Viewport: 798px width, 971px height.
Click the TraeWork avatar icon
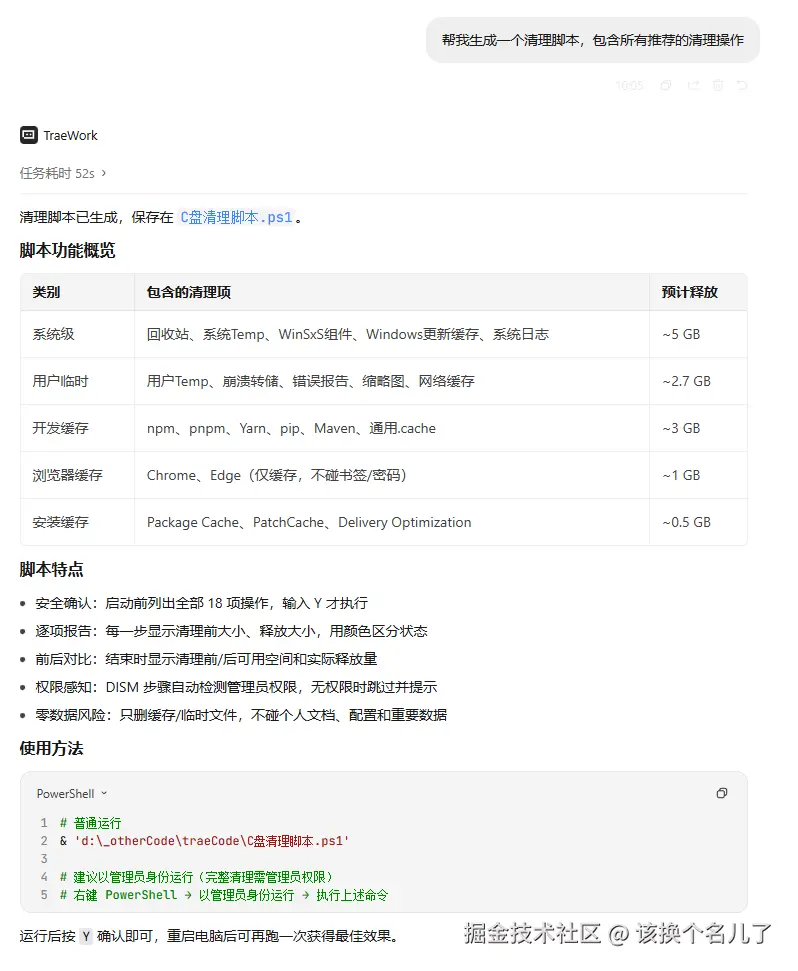click(x=28, y=135)
